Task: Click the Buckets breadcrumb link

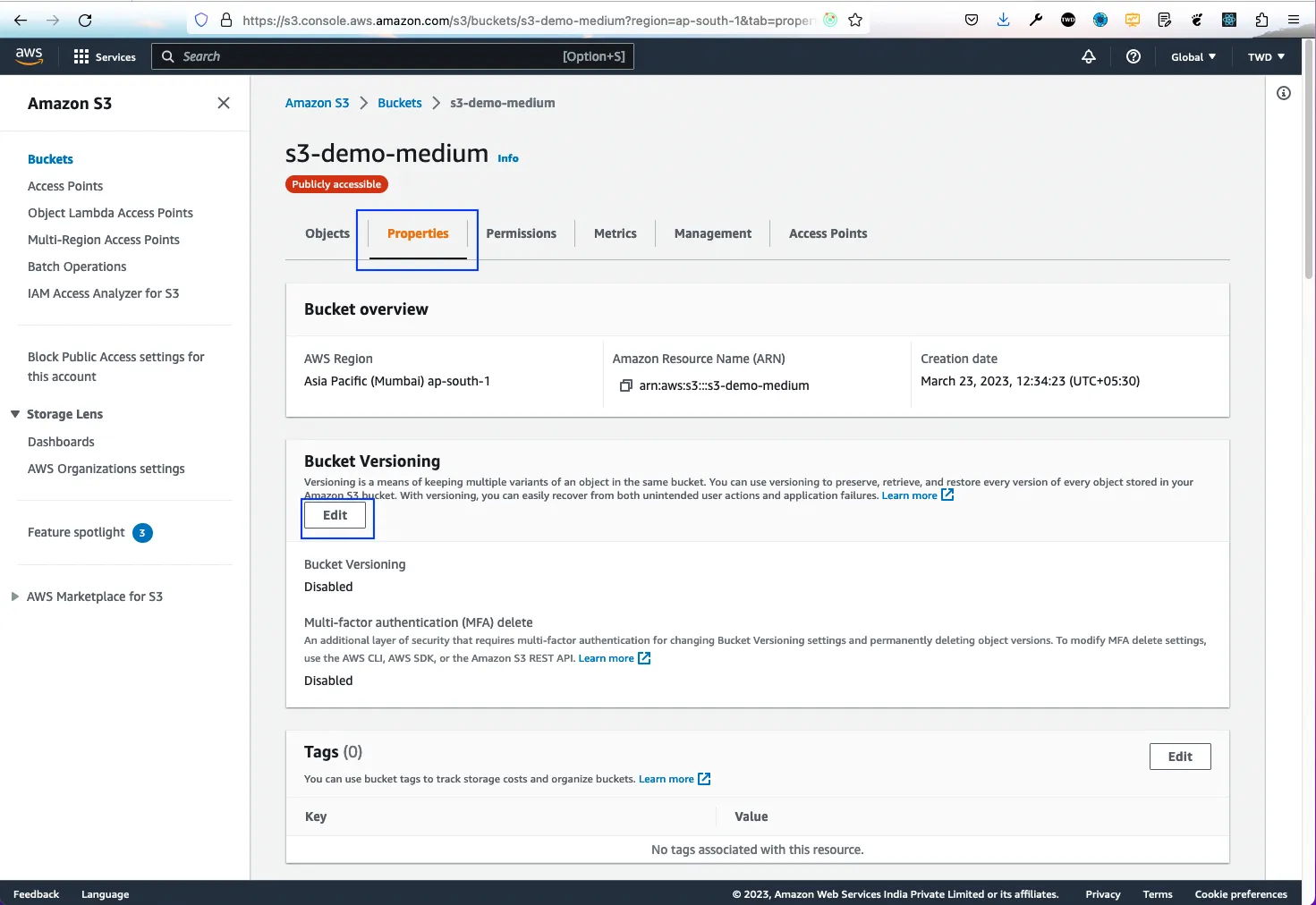Action: (399, 103)
